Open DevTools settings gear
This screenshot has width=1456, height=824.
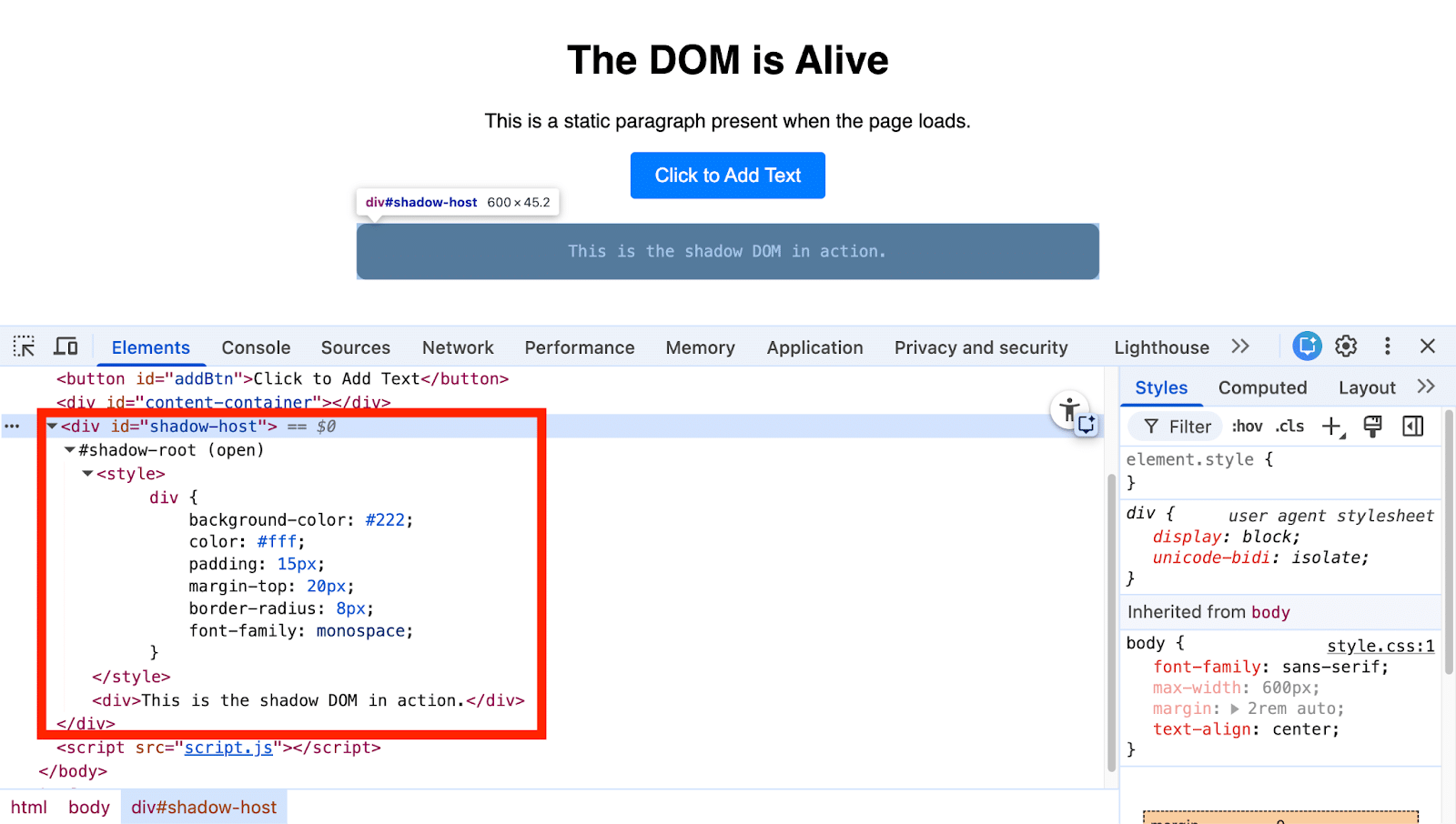pos(1346,346)
